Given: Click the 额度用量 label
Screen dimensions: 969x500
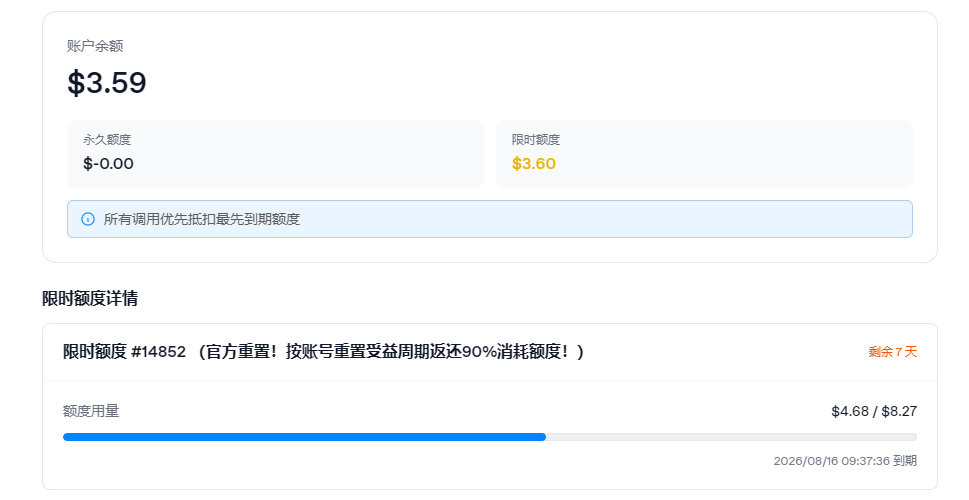Looking at the screenshot, I should pos(91,411).
